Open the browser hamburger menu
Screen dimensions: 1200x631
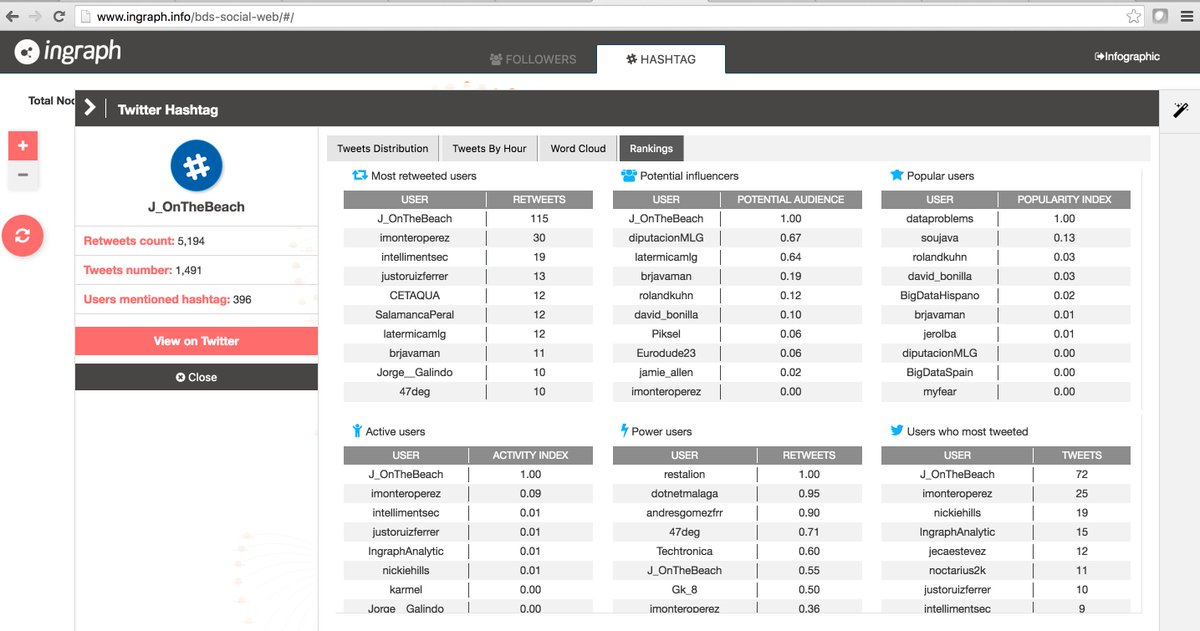[1185, 17]
